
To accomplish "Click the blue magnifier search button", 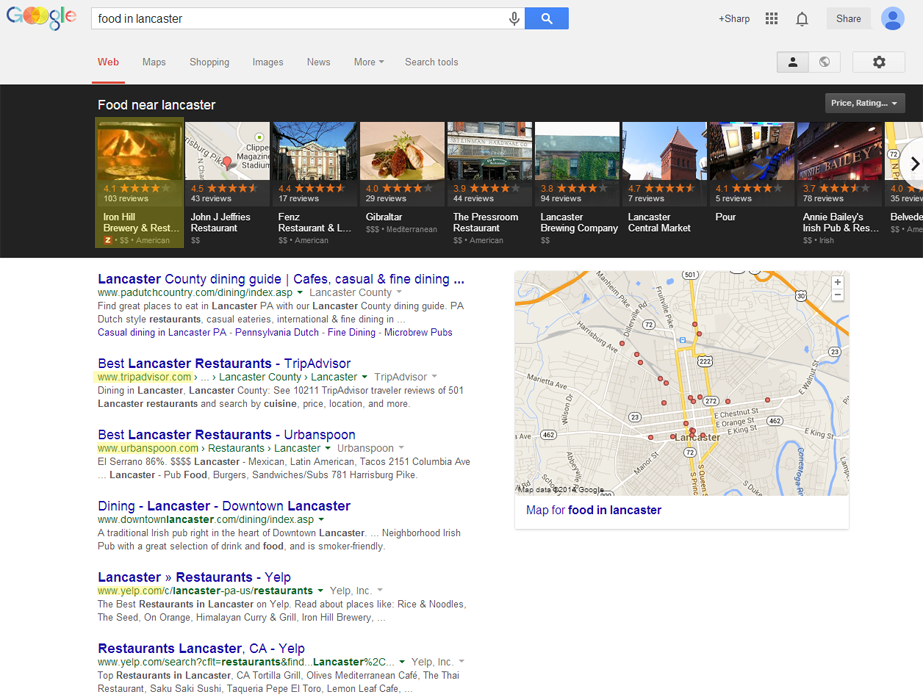I will coord(546,19).
